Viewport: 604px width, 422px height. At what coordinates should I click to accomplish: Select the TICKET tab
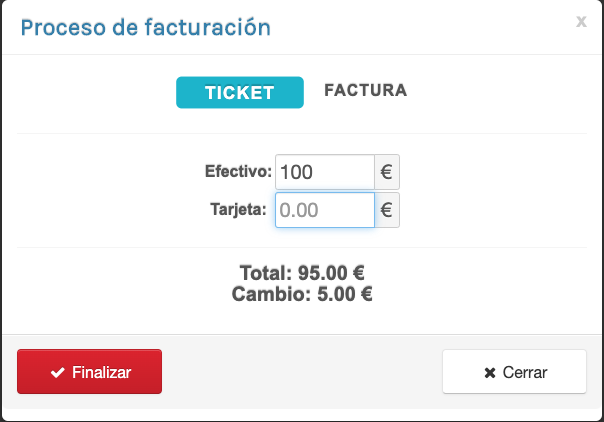[x=239, y=92]
